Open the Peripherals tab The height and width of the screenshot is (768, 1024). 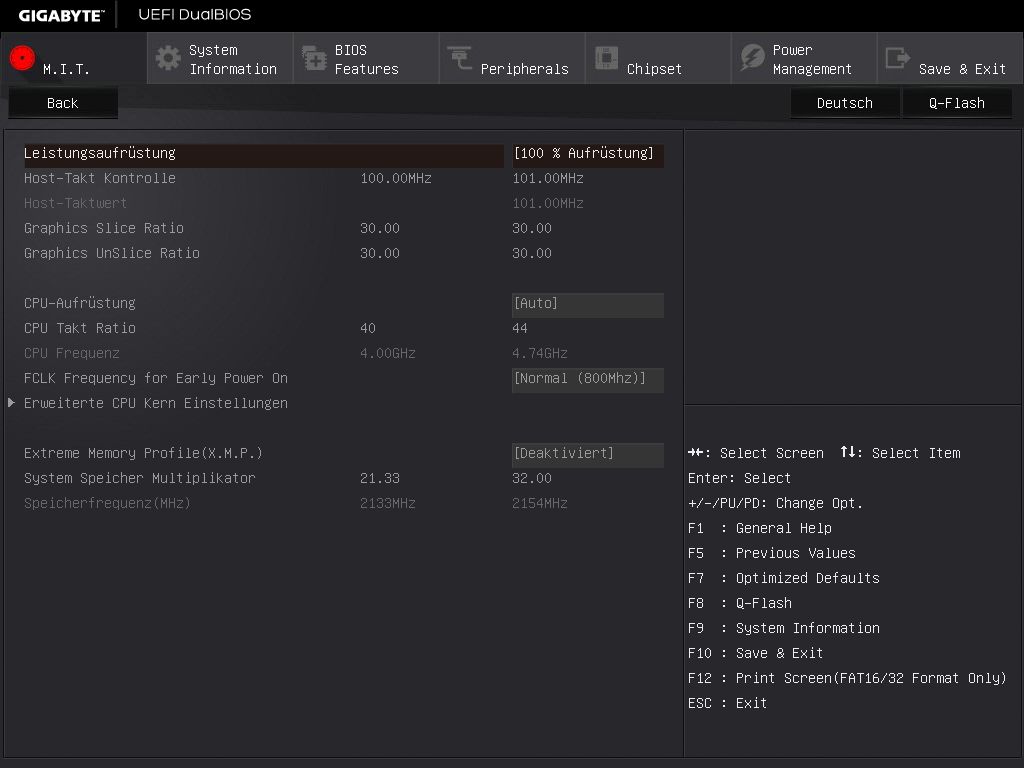(x=512, y=59)
